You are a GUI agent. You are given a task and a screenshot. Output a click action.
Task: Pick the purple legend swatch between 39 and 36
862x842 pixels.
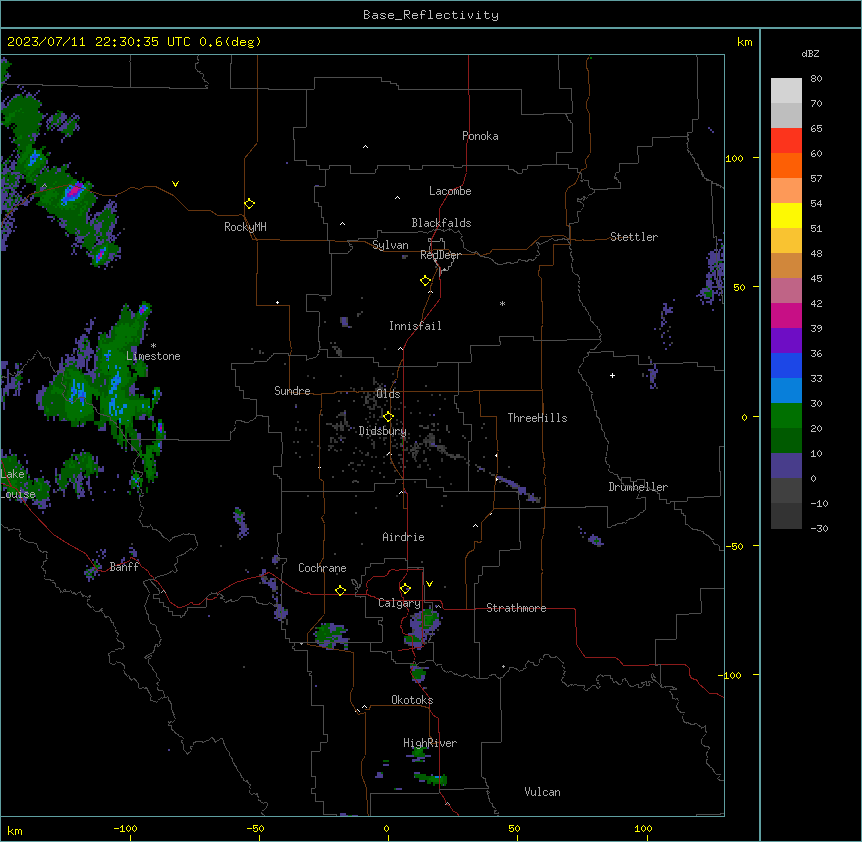(786, 341)
